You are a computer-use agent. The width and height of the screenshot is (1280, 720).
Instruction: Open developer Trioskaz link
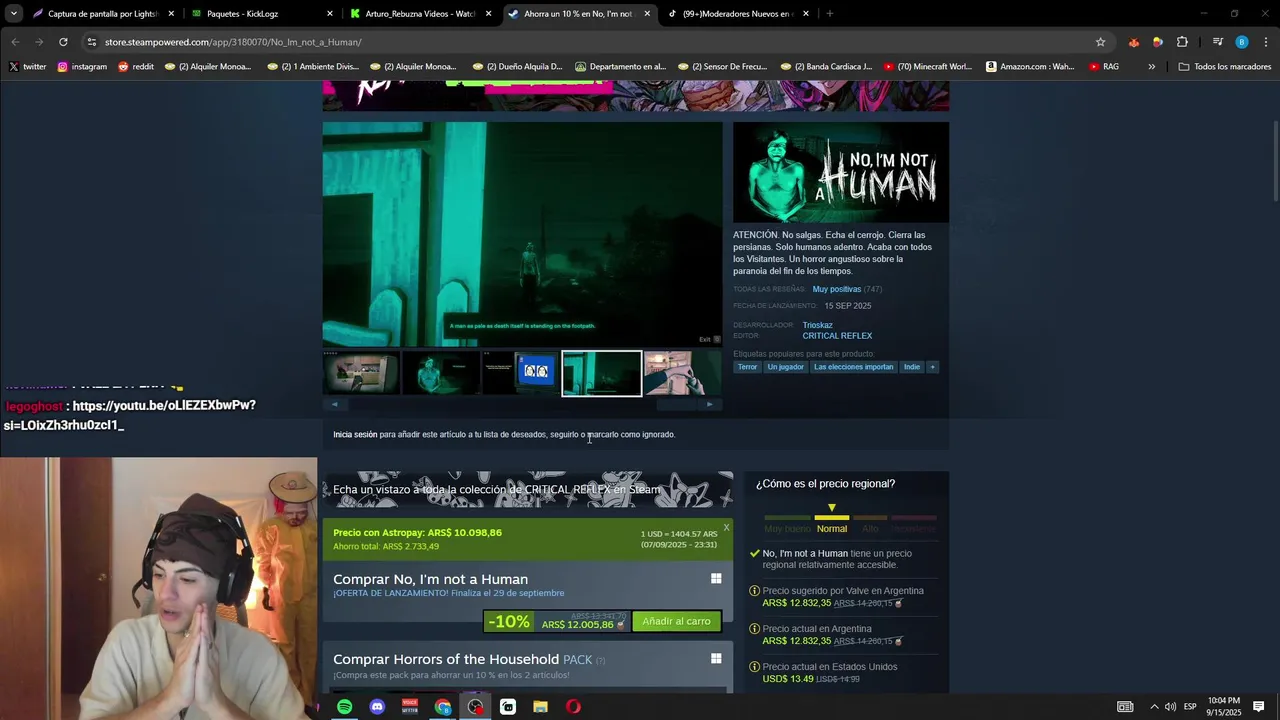817,325
